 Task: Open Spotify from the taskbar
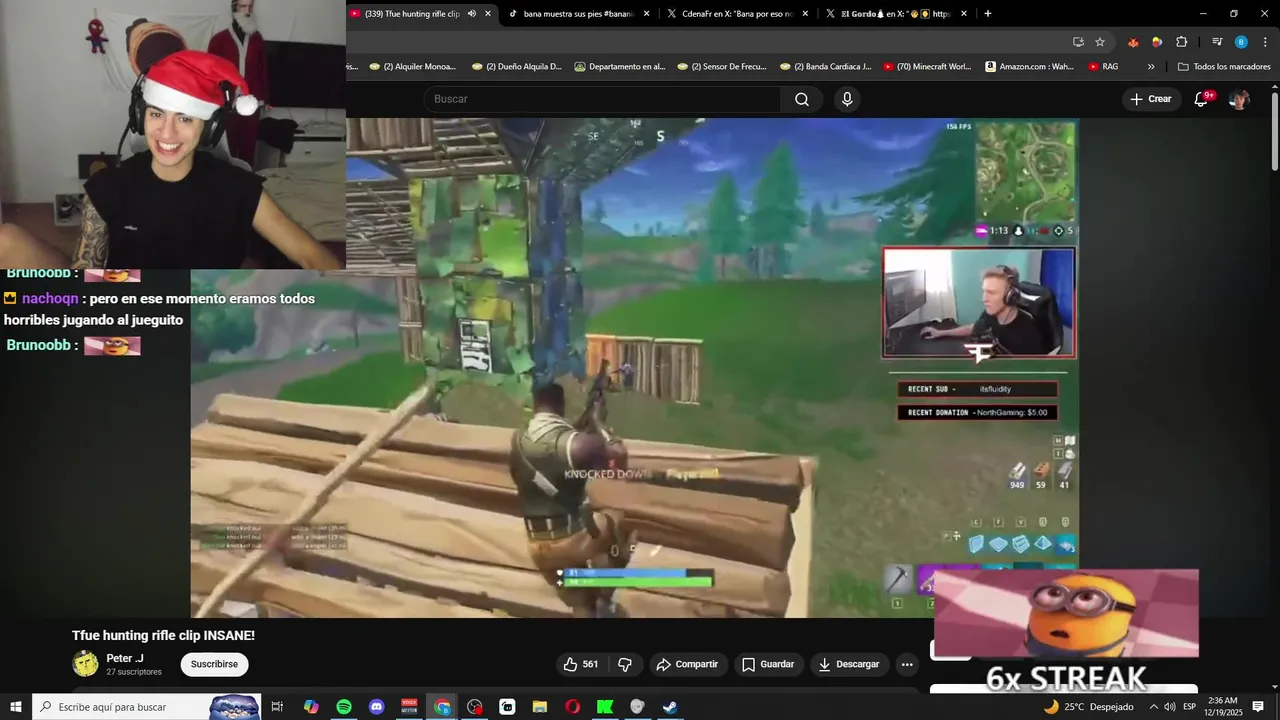point(344,707)
